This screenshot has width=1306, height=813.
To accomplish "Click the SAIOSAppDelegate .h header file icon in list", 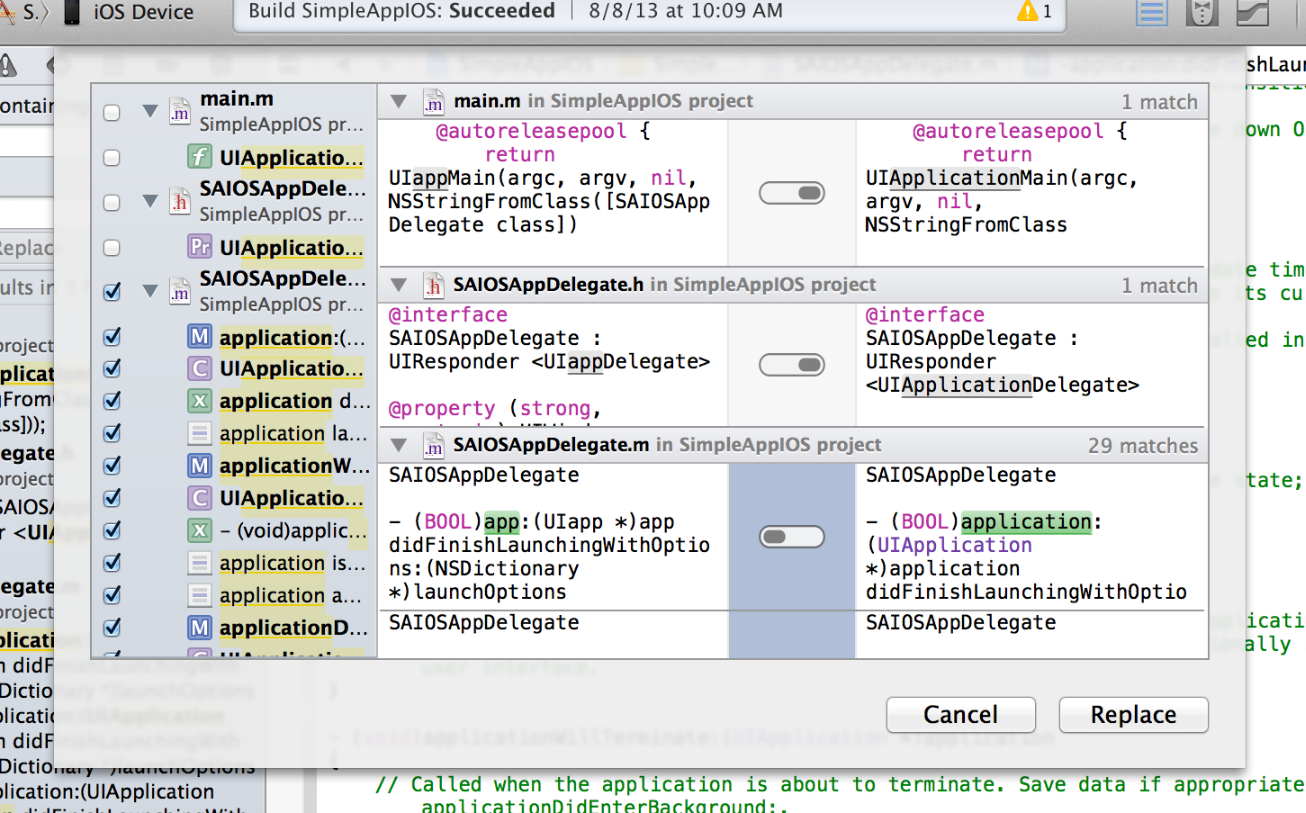I will click(x=179, y=201).
